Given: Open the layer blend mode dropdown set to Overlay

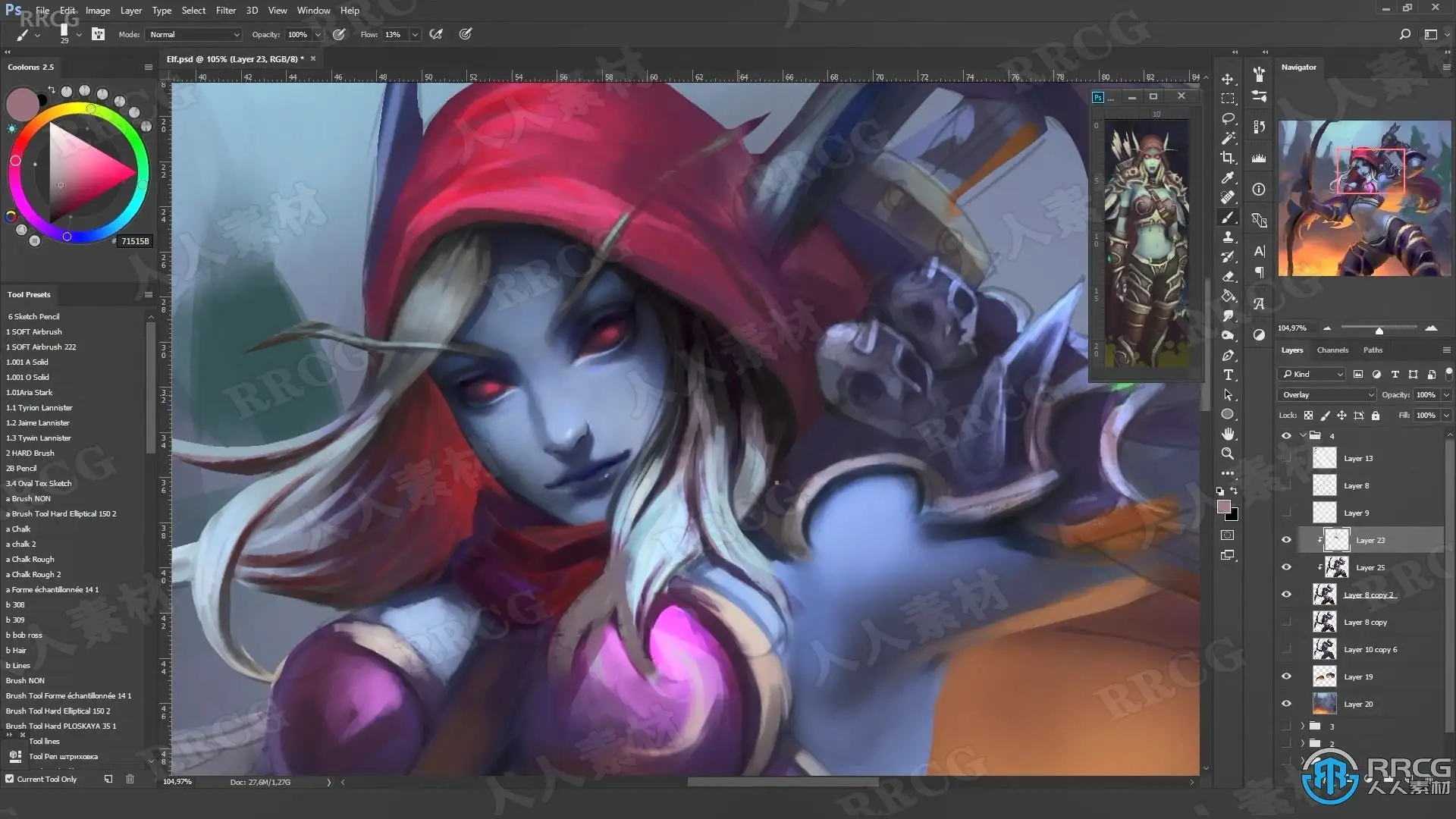Looking at the screenshot, I should 1327,394.
